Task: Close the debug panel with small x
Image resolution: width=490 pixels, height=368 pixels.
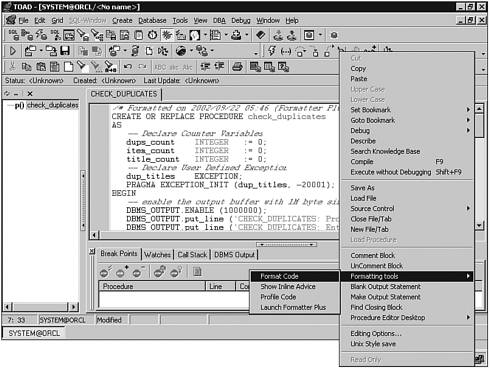Action: coord(92,251)
